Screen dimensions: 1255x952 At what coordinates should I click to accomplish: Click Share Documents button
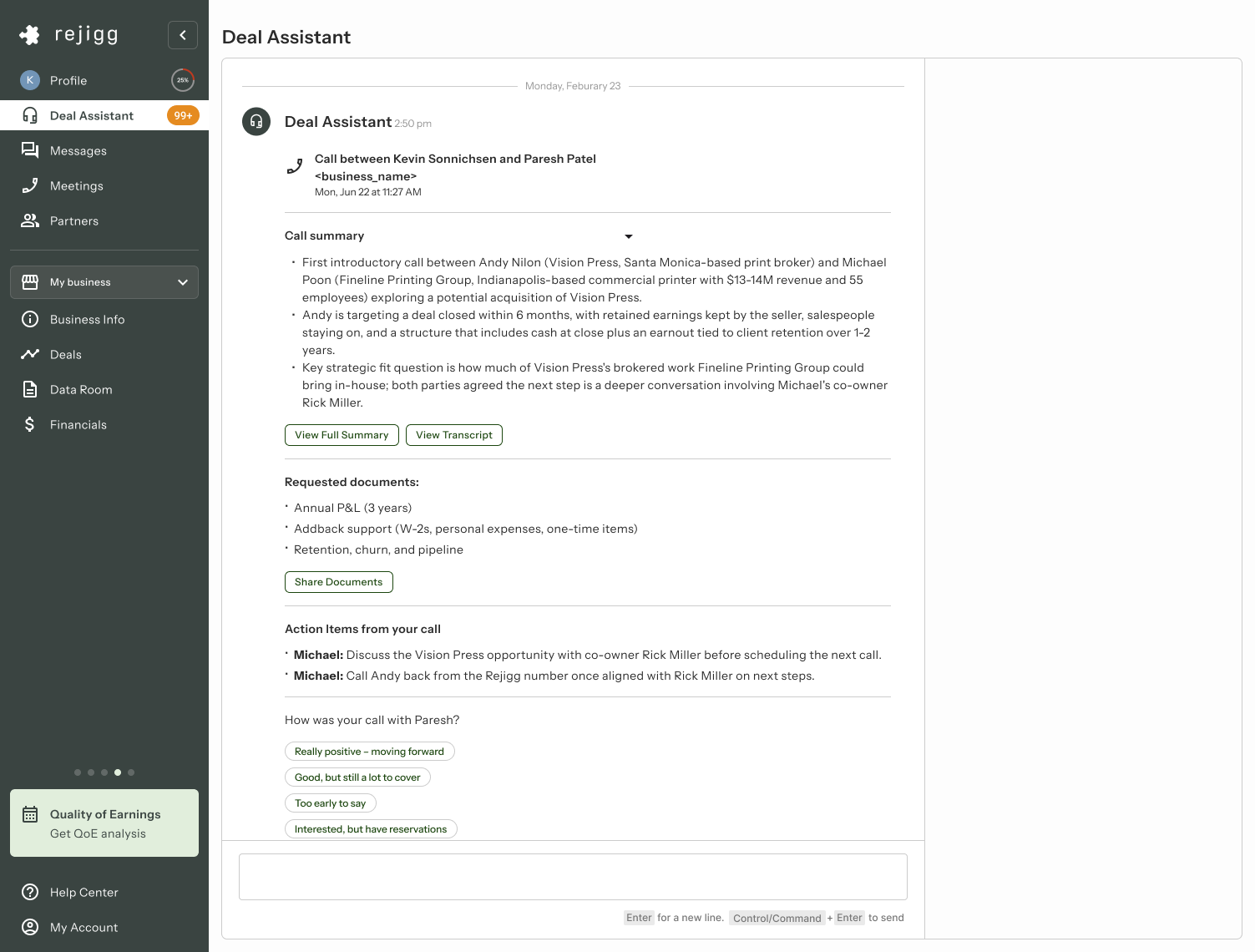338,582
